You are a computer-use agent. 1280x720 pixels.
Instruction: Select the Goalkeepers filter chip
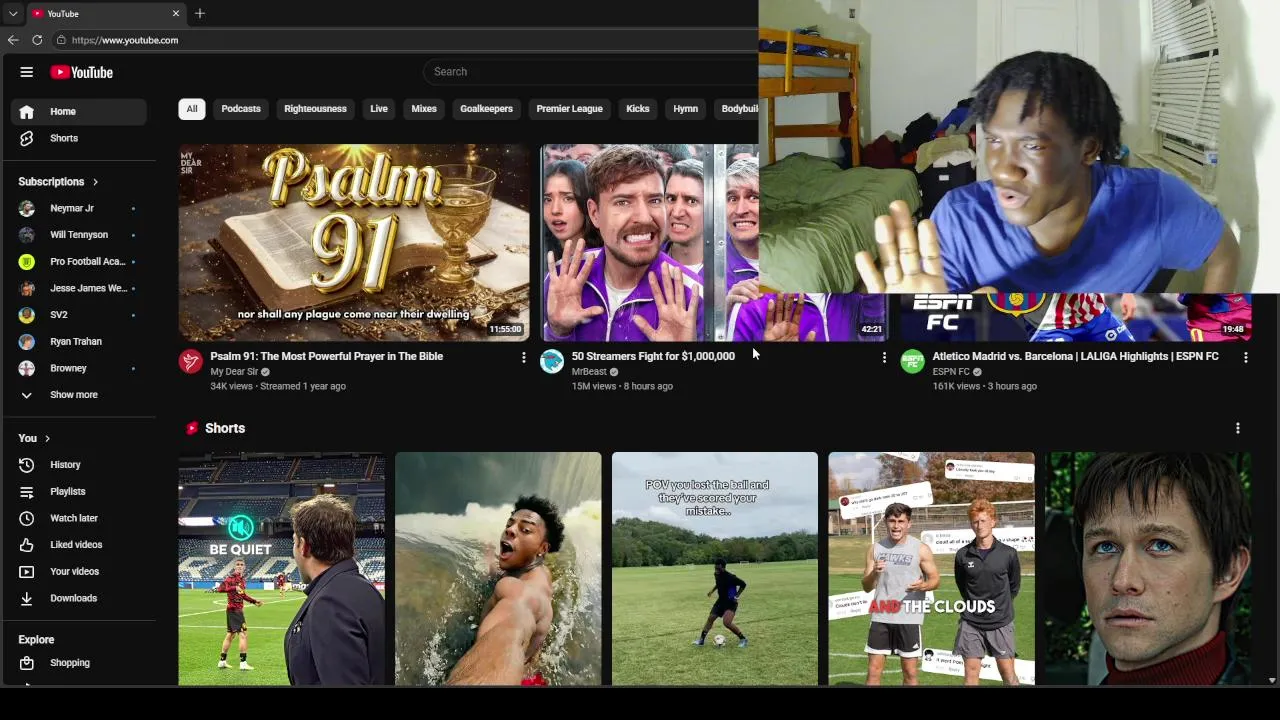pos(486,109)
